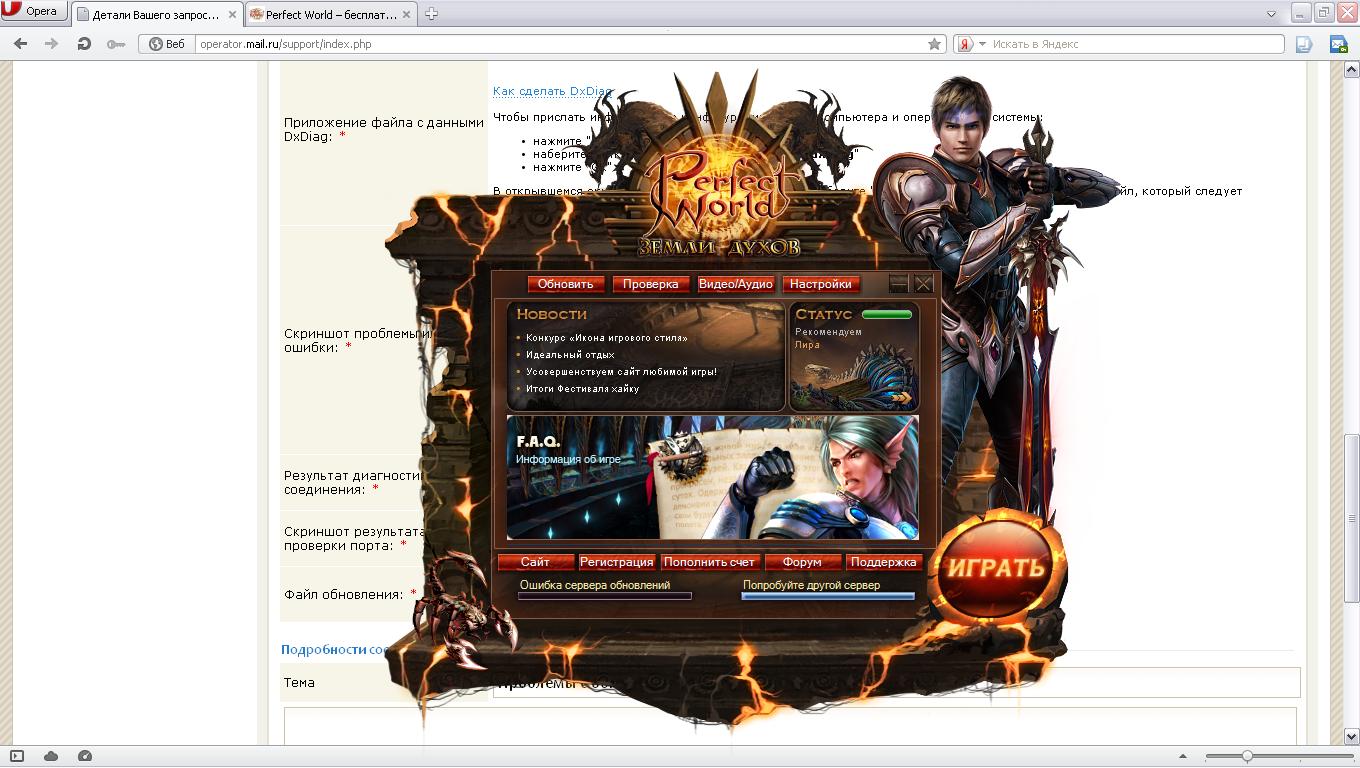Open the mail extension icon in toolbar

[x=1337, y=44]
